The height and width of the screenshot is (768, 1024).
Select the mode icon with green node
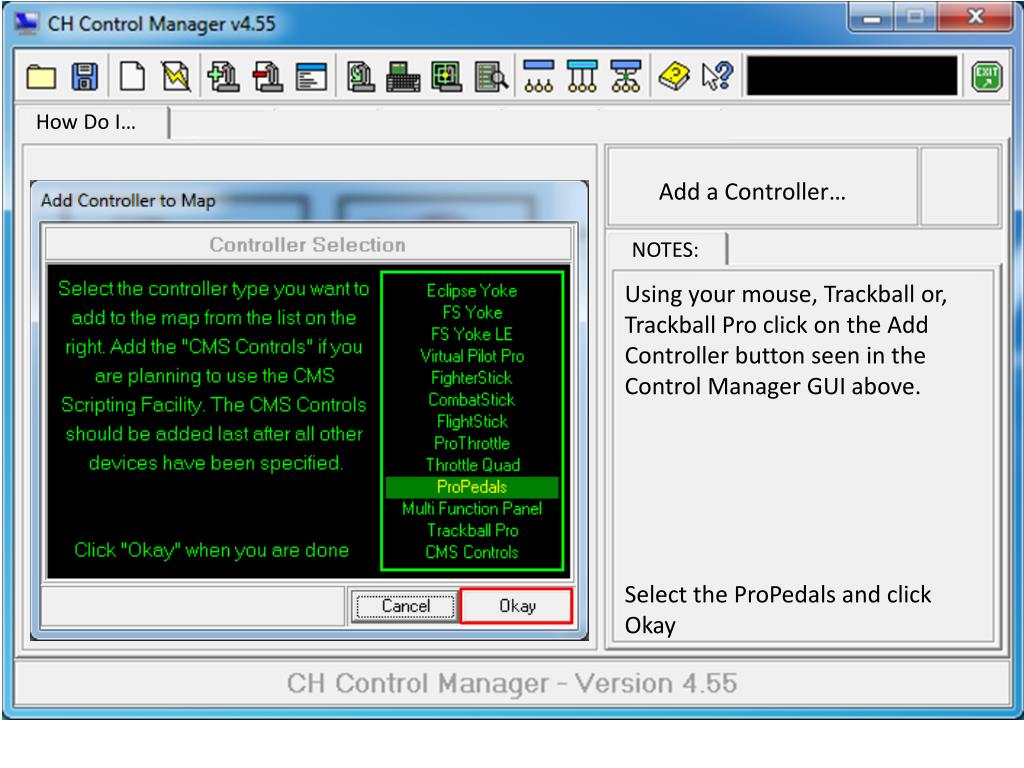[626, 76]
